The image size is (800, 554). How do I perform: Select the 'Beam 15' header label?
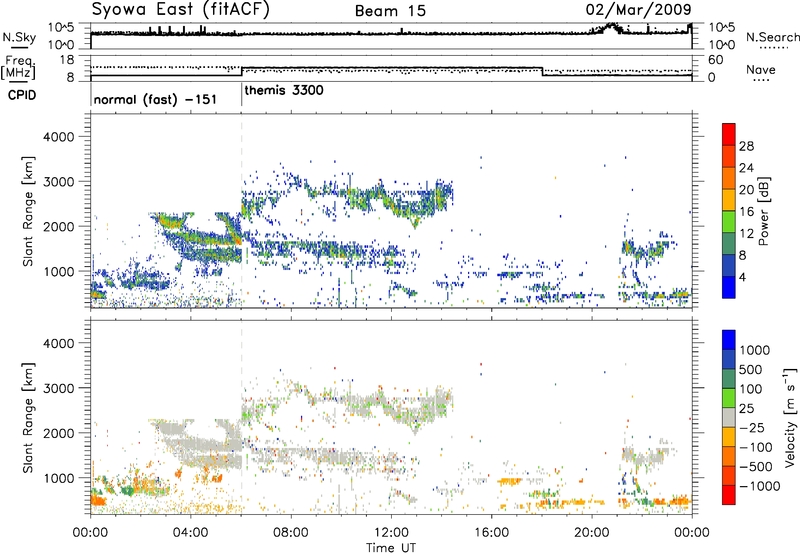pos(390,11)
